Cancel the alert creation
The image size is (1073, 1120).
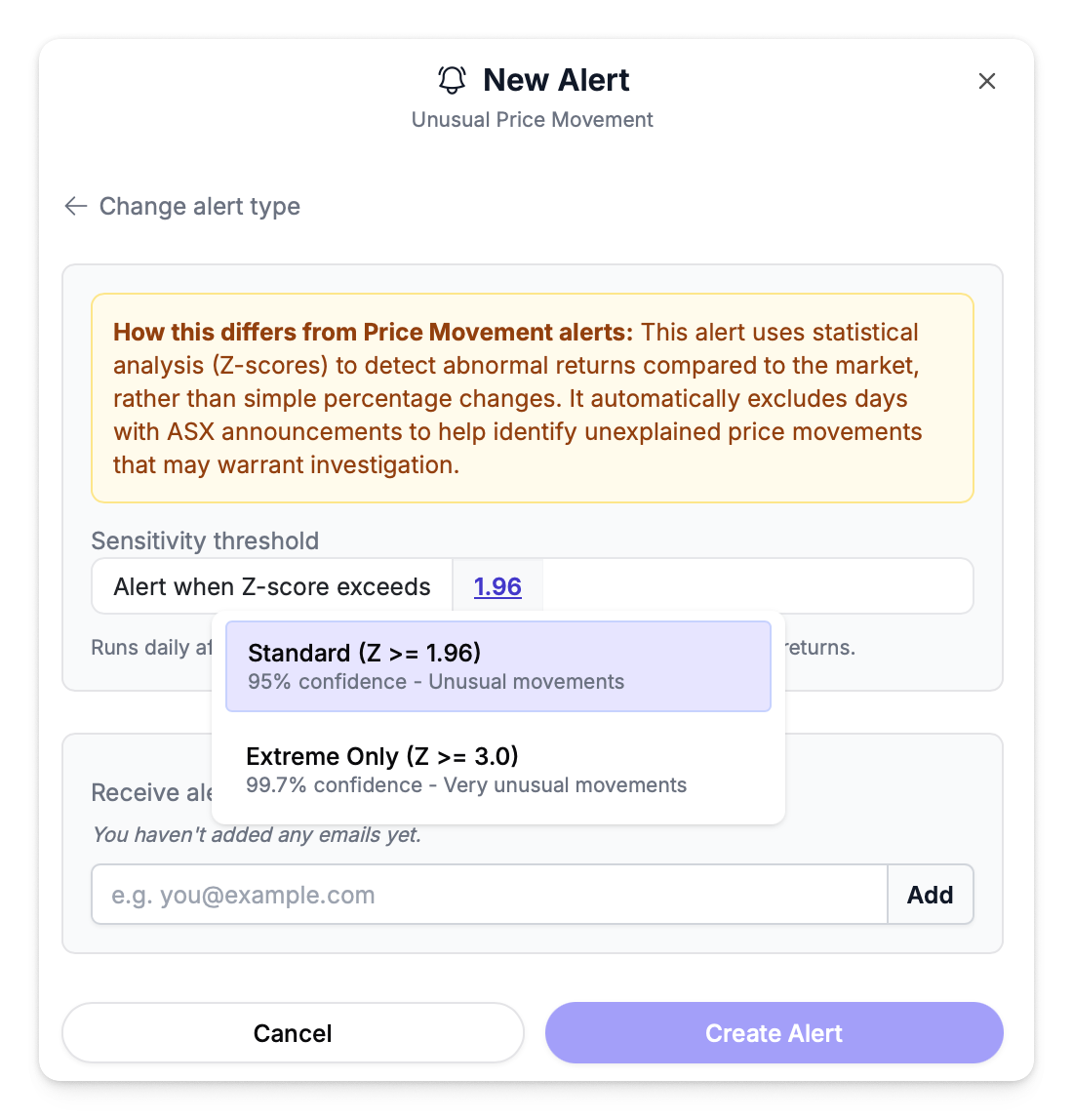[x=293, y=1033]
